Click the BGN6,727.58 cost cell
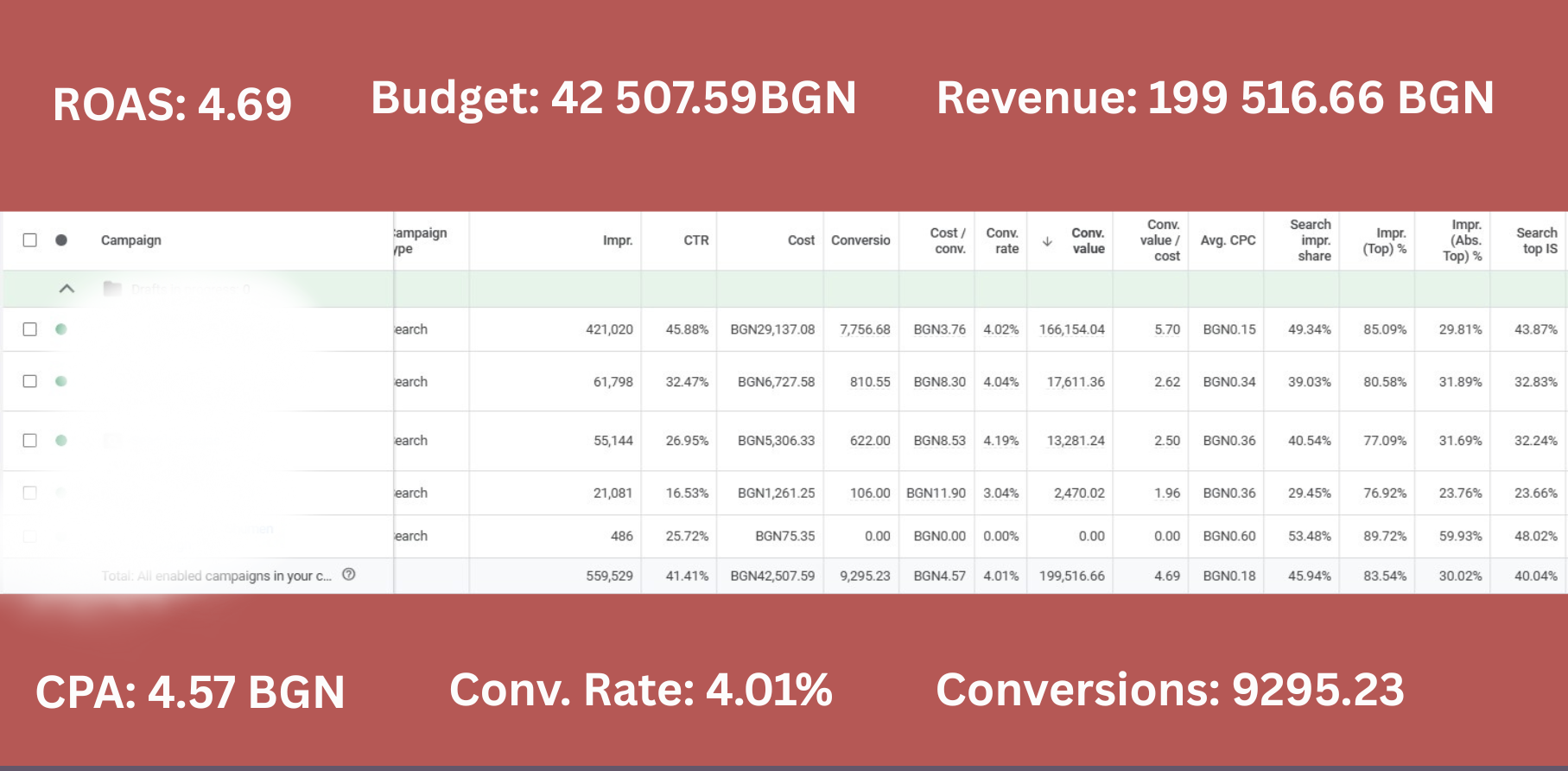The image size is (1568, 771). pos(776,381)
